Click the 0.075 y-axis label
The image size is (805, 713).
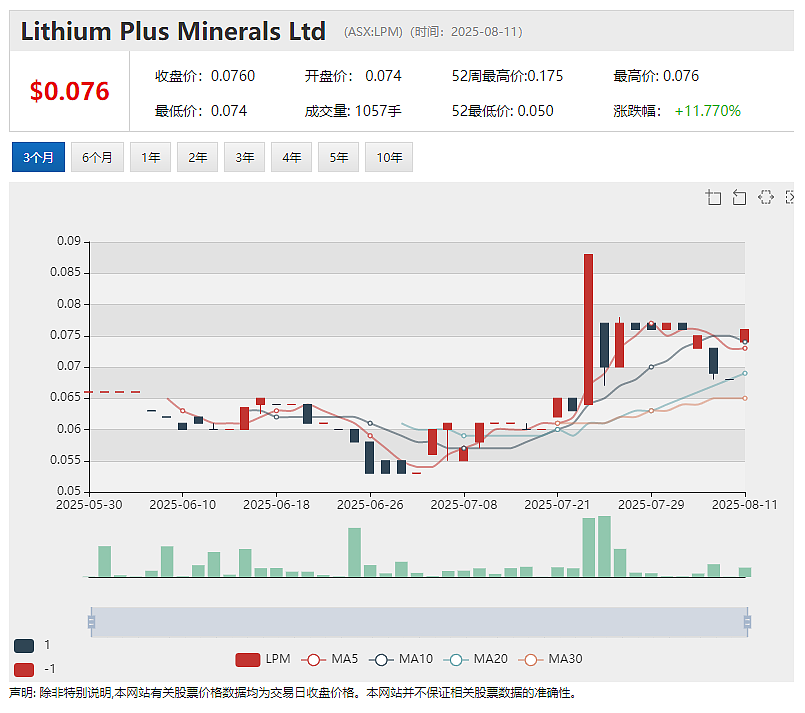tap(66, 335)
